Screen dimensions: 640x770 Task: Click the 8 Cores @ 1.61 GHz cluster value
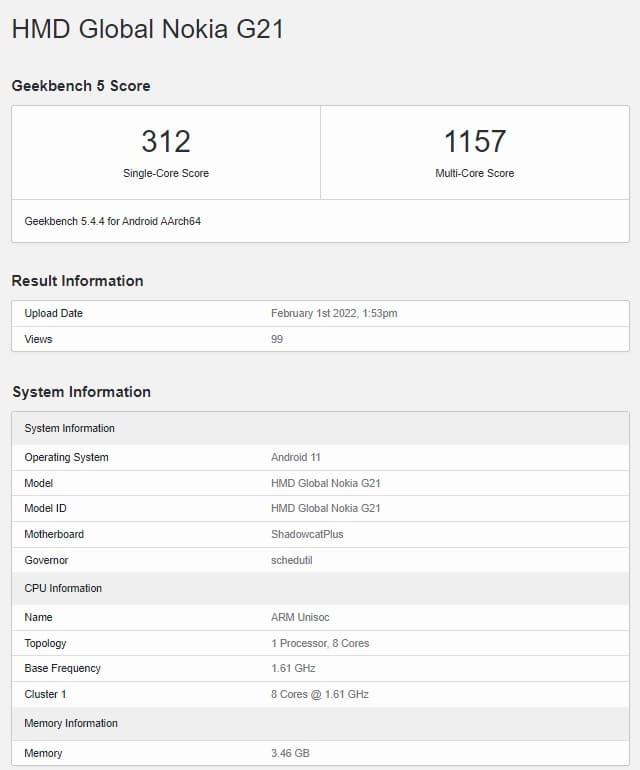point(321,694)
